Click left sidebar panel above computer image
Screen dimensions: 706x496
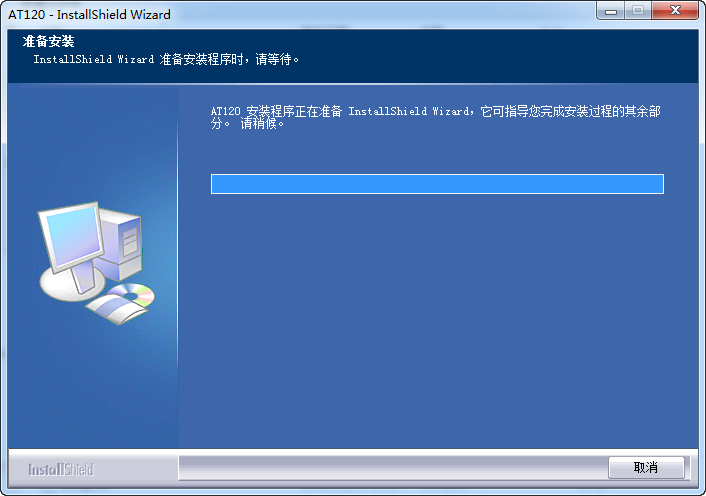click(93, 142)
